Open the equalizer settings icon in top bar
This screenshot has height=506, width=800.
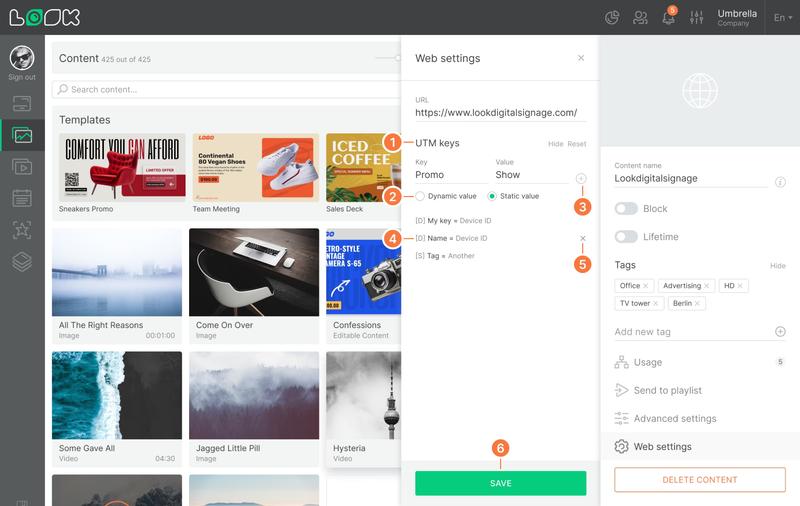696,18
